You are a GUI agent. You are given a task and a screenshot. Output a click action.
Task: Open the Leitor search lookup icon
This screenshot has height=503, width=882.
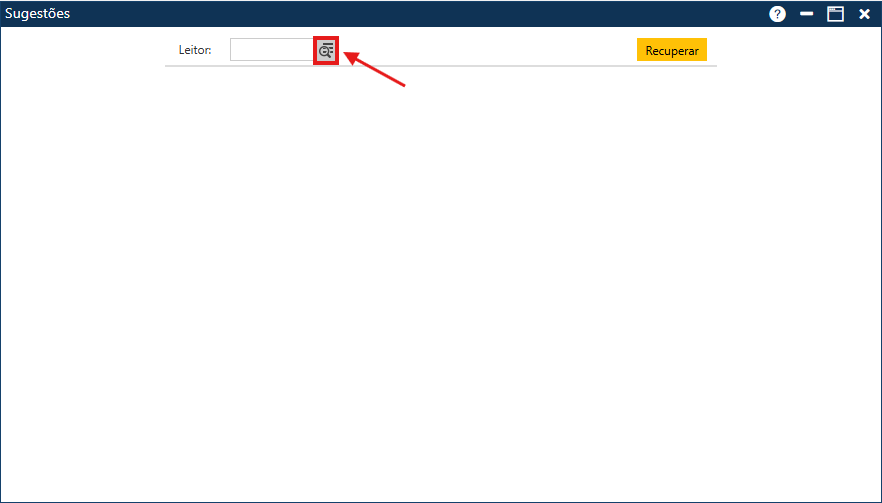pos(326,50)
